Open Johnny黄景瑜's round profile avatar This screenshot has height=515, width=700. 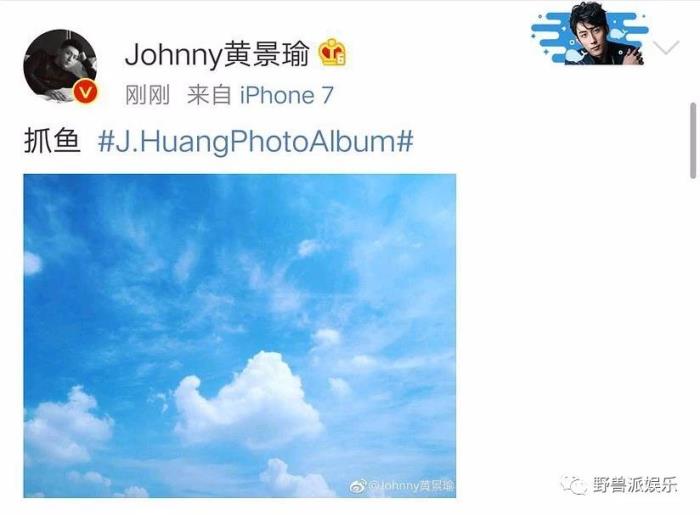pos(60,66)
